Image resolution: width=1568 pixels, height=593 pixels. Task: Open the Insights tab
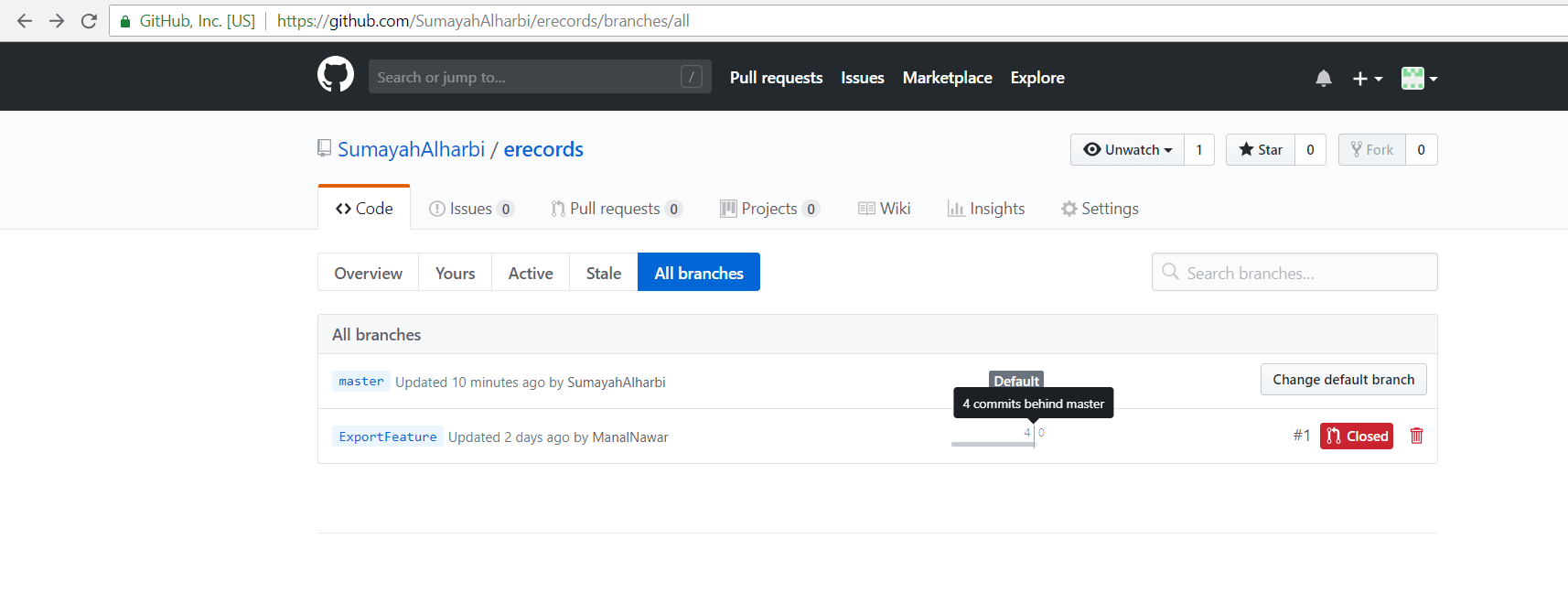click(986, 209)
